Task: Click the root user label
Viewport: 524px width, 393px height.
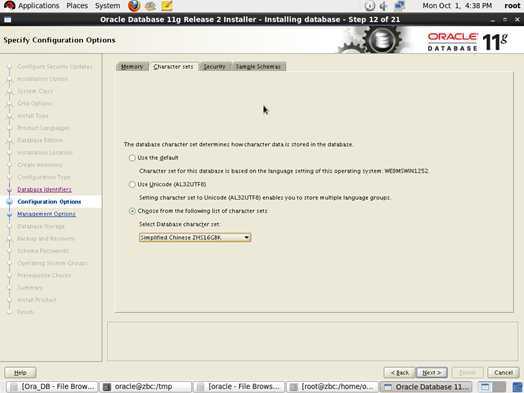Action: (512, 6)
